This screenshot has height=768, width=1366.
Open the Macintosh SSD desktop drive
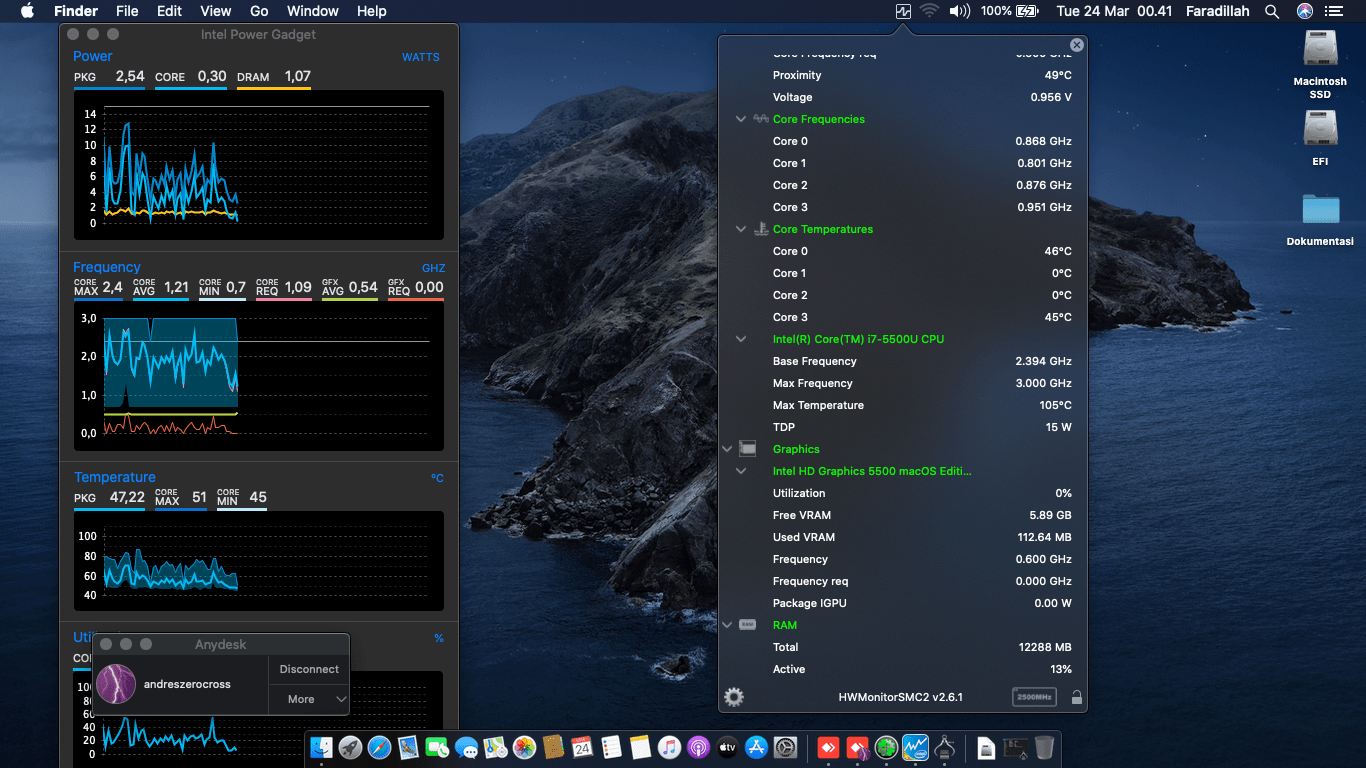coord(1320,50)
